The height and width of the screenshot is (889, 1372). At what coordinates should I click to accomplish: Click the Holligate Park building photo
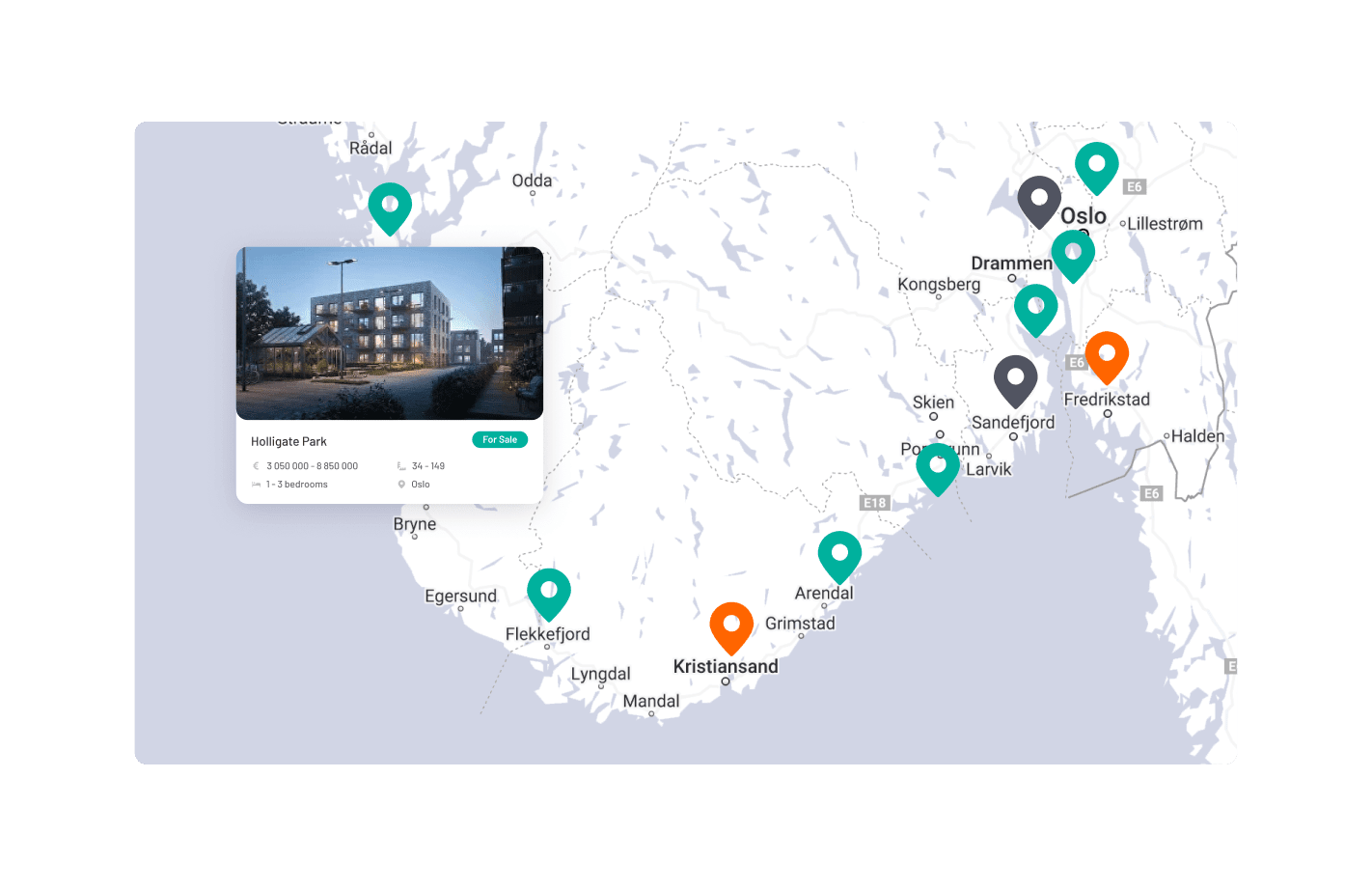coord(390,333)
